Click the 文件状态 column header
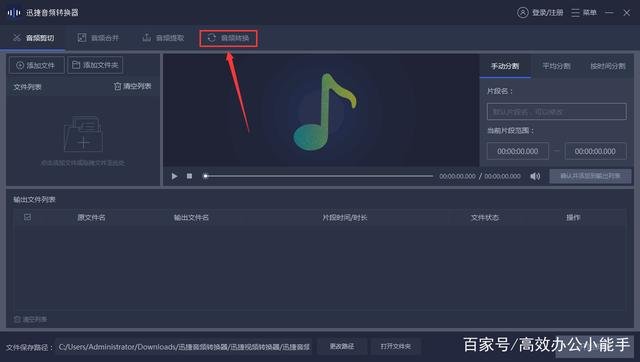This screenshot has width=640, height=362. pyautogui.click(x=484, y=218)
